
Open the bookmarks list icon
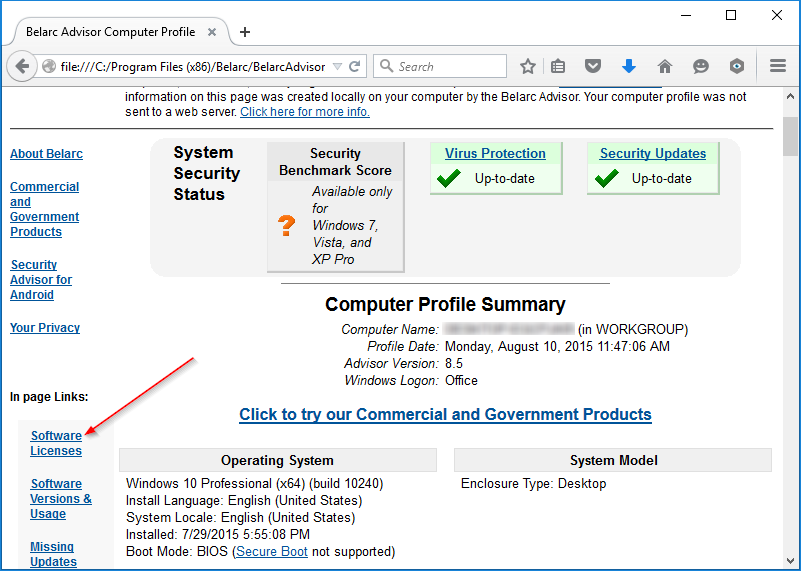click(559, 67)
